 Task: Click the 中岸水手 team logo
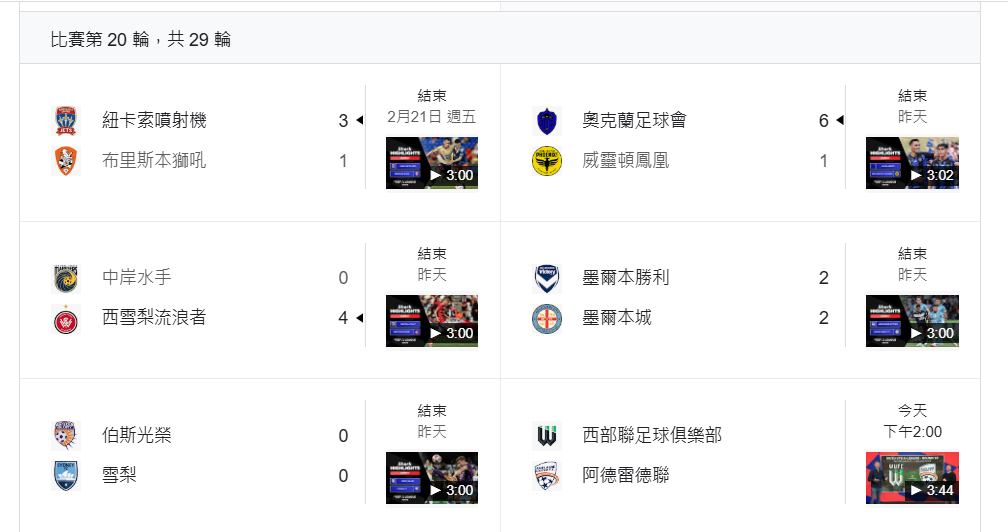(66, 278)
